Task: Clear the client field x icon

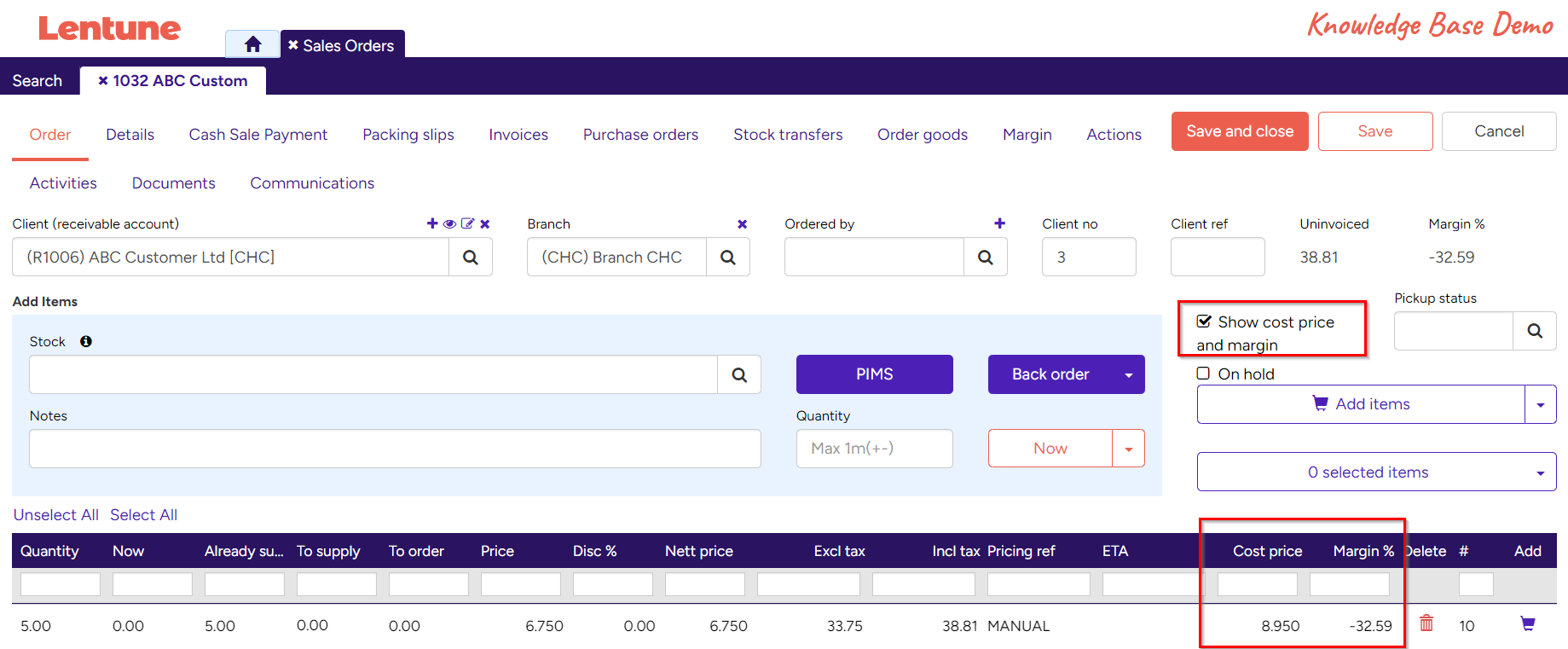Action: pyautogui.click(x=485, y=223)
